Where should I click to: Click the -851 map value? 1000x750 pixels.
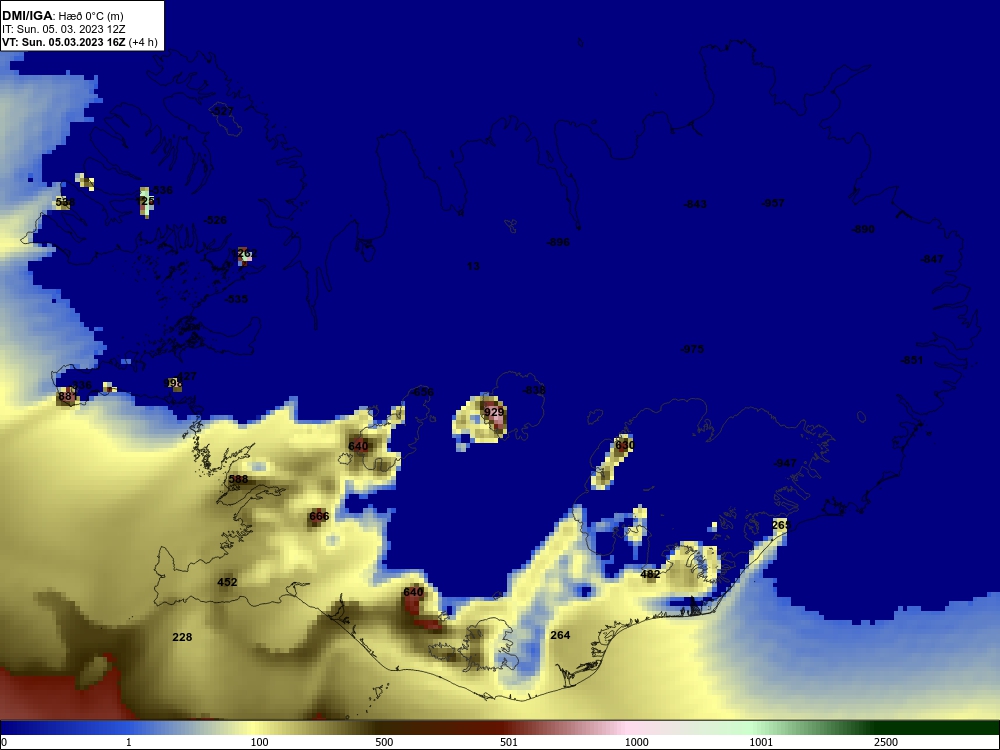912,360
